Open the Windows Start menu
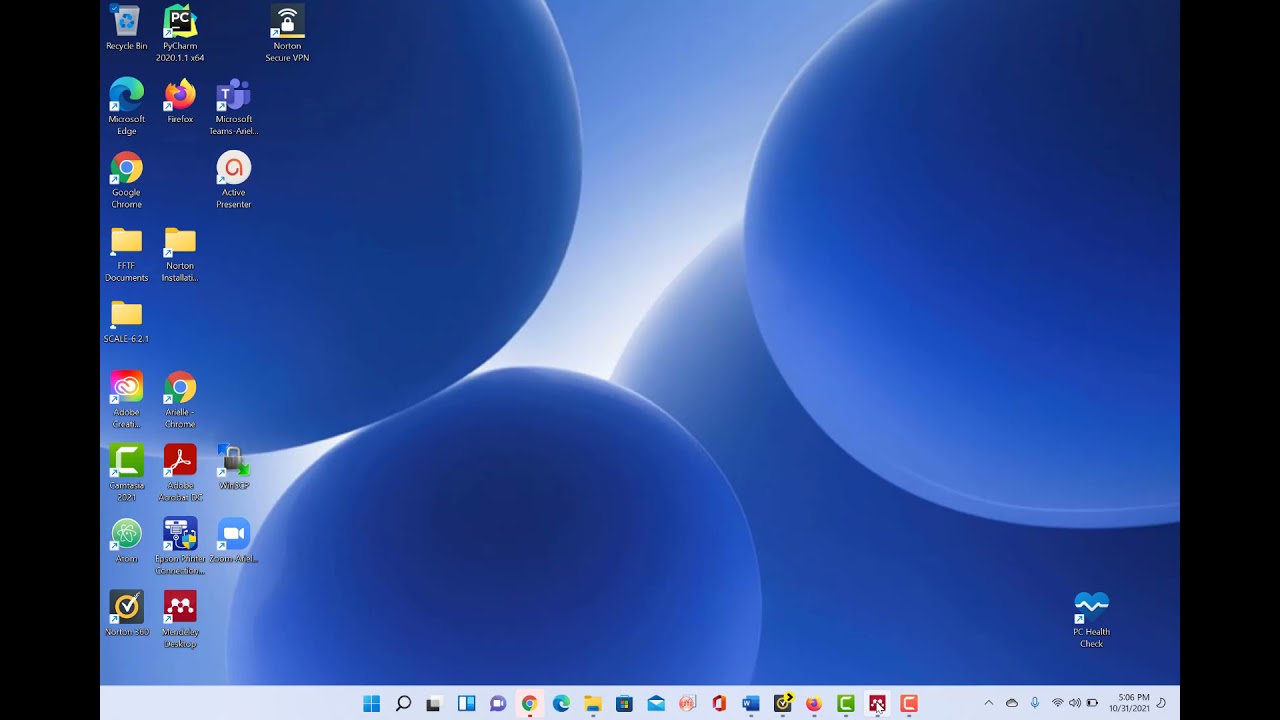Image resolution: width=1280 pixels, height=720 pixels. (x=371, y=704)
